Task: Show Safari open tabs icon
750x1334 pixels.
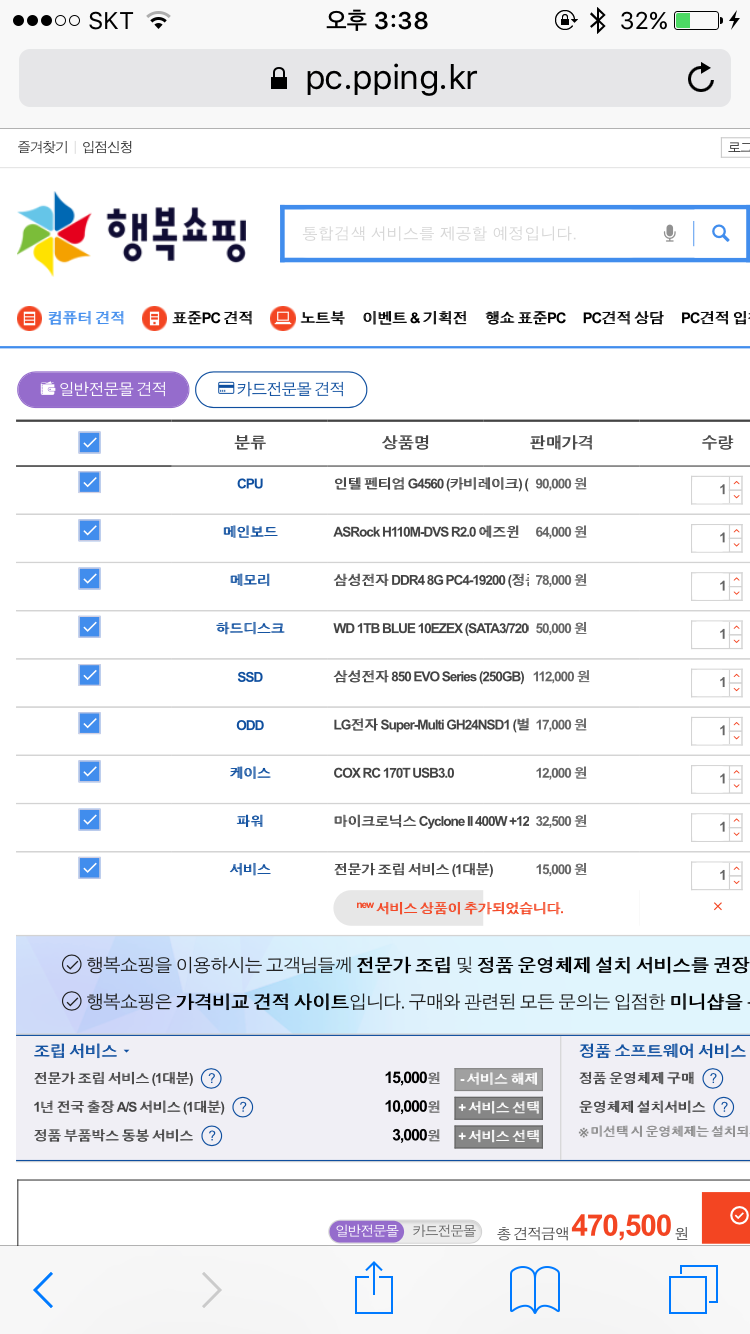Action: [692, 1289]
